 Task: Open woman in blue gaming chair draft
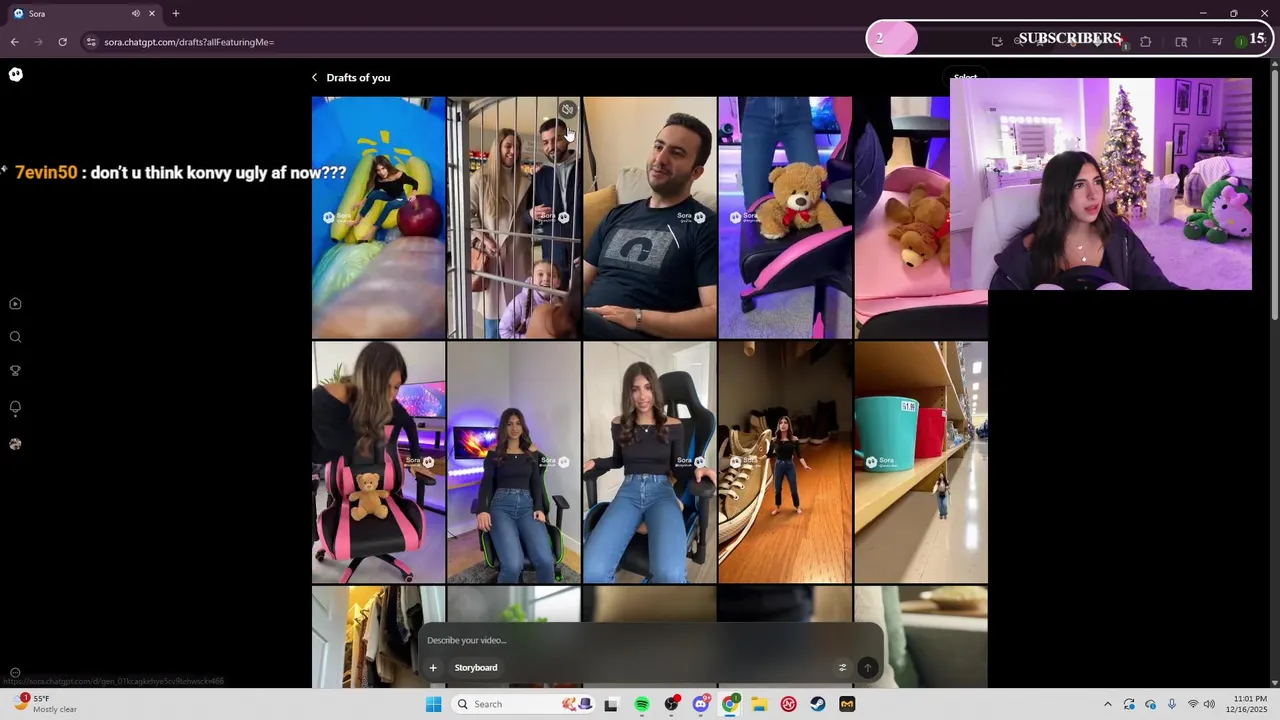coord(649,462)
